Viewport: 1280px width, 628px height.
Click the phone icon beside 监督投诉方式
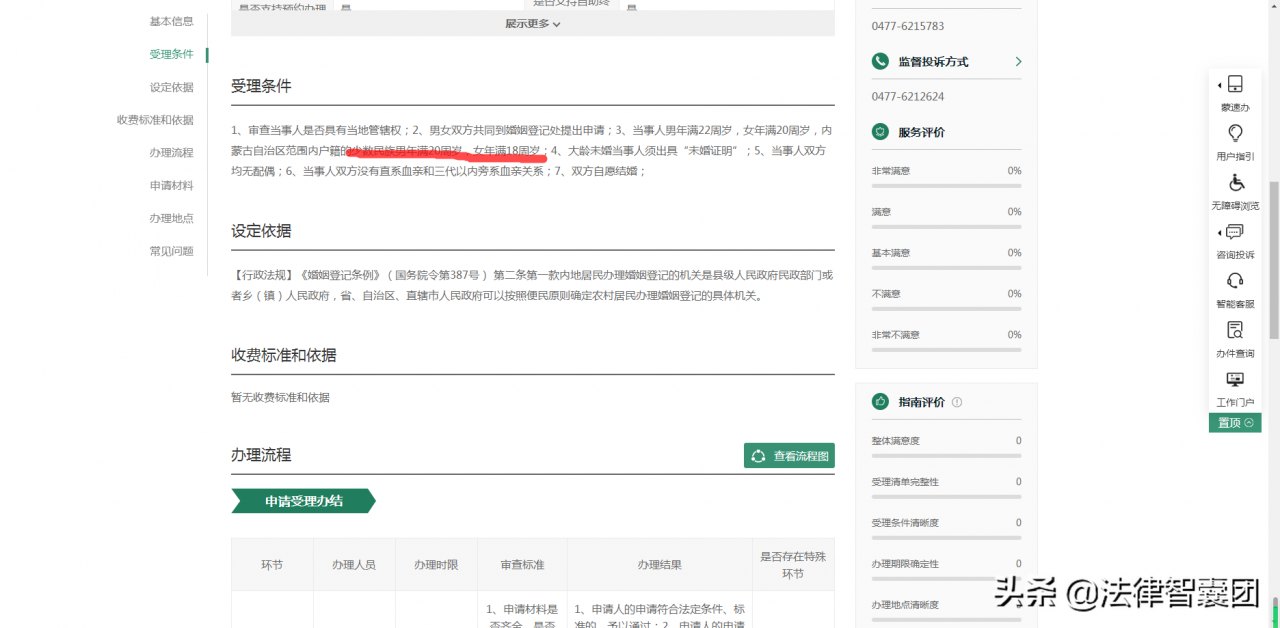click(x=879, y=61)
